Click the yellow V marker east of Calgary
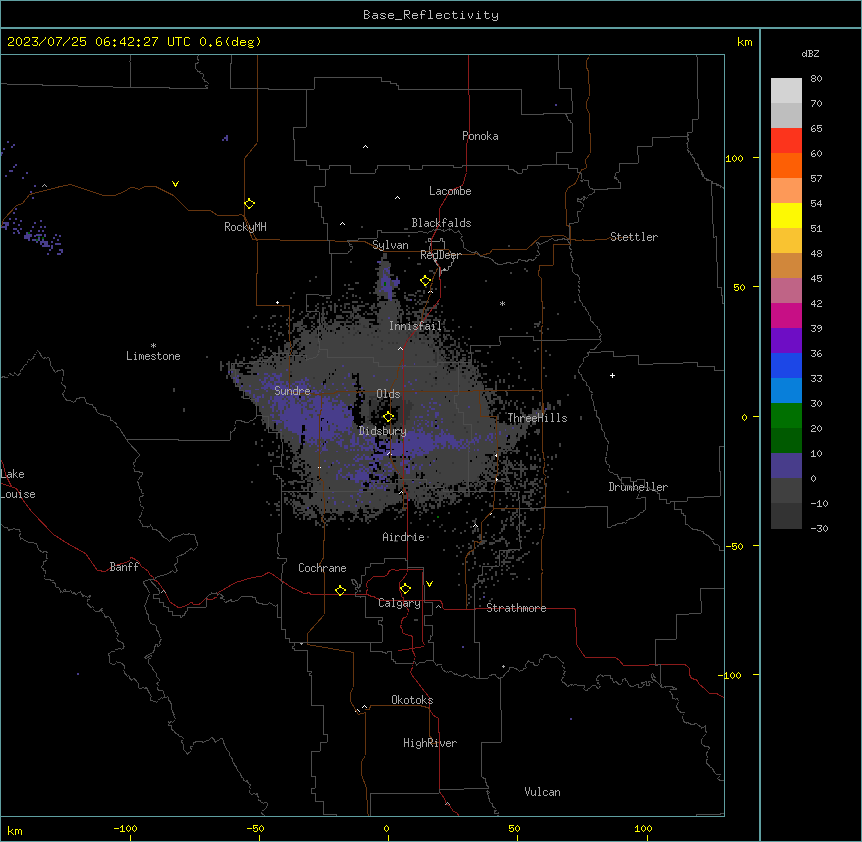This screenshot has height=842, width=862. 429,584
